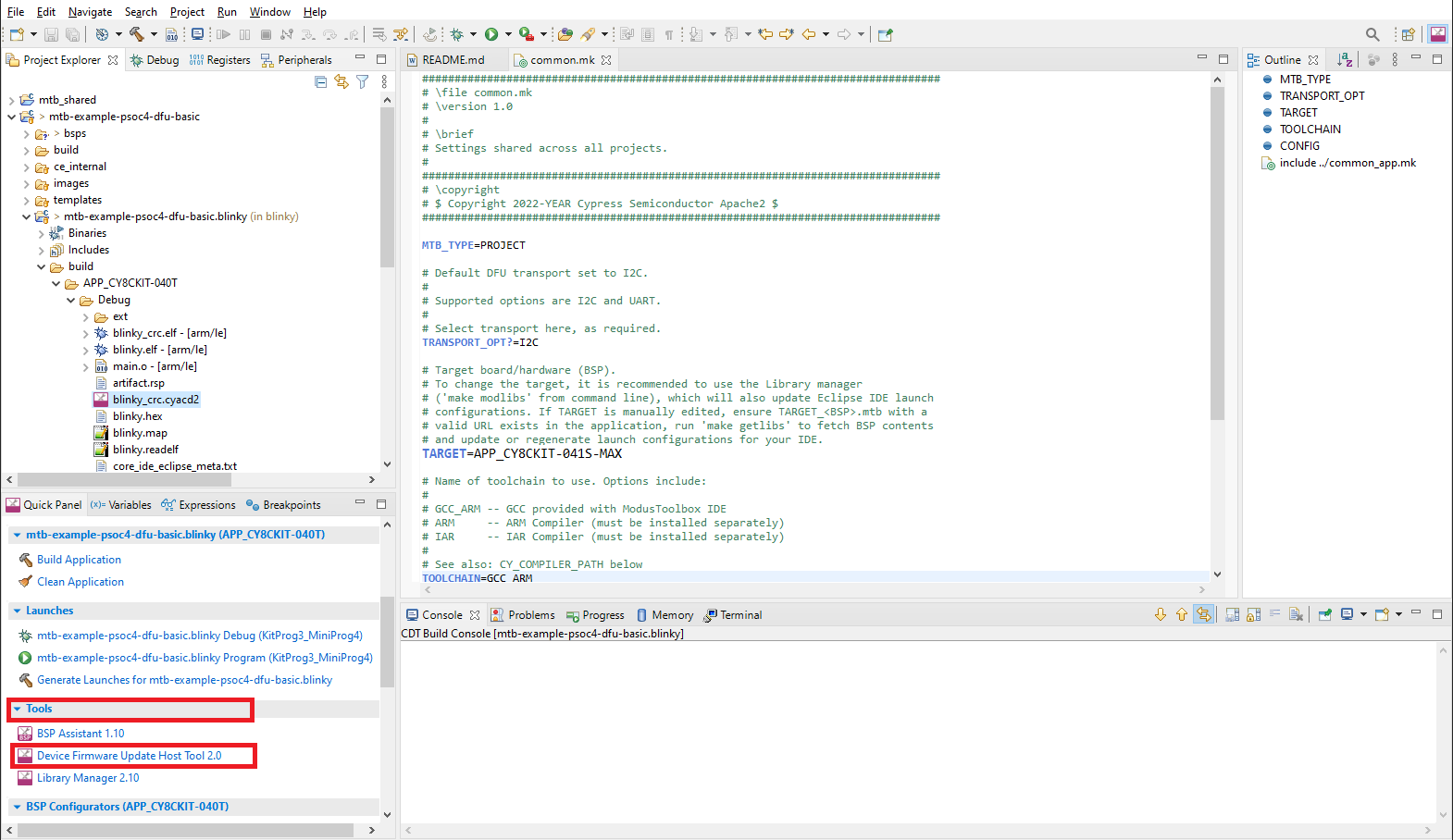Click the External Tools run icon
The width and height of the screenshot is (1453, 840).
pos(526,34)
